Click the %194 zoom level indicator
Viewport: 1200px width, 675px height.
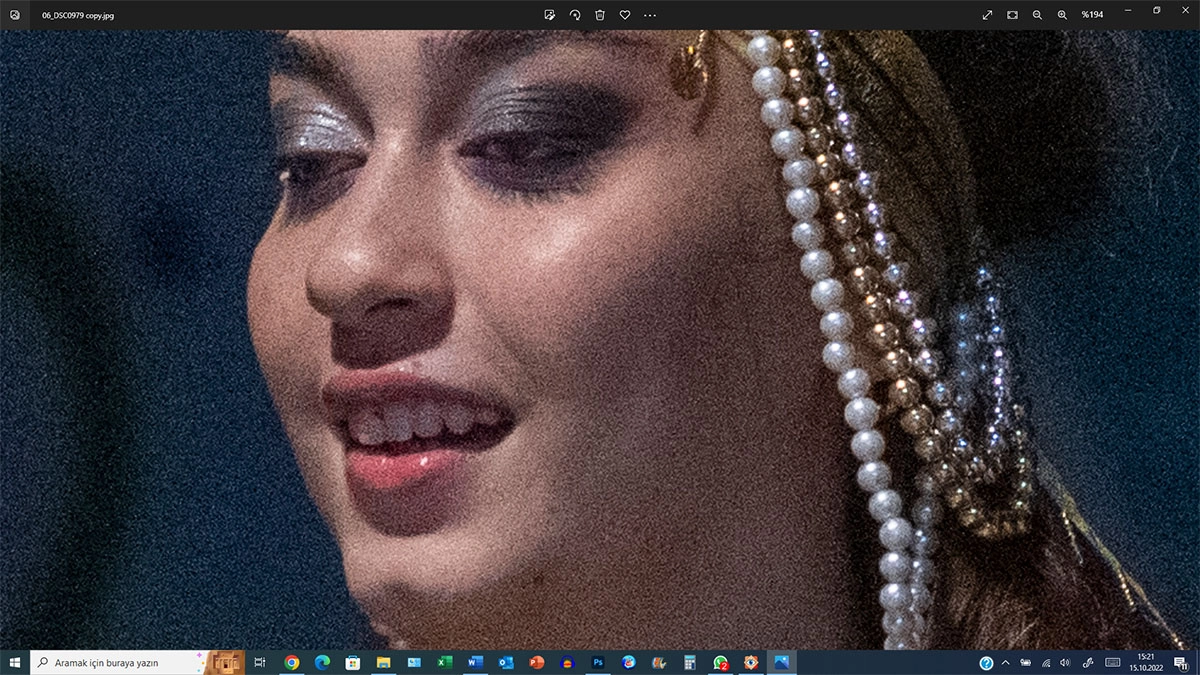[x=1092, y=15]
